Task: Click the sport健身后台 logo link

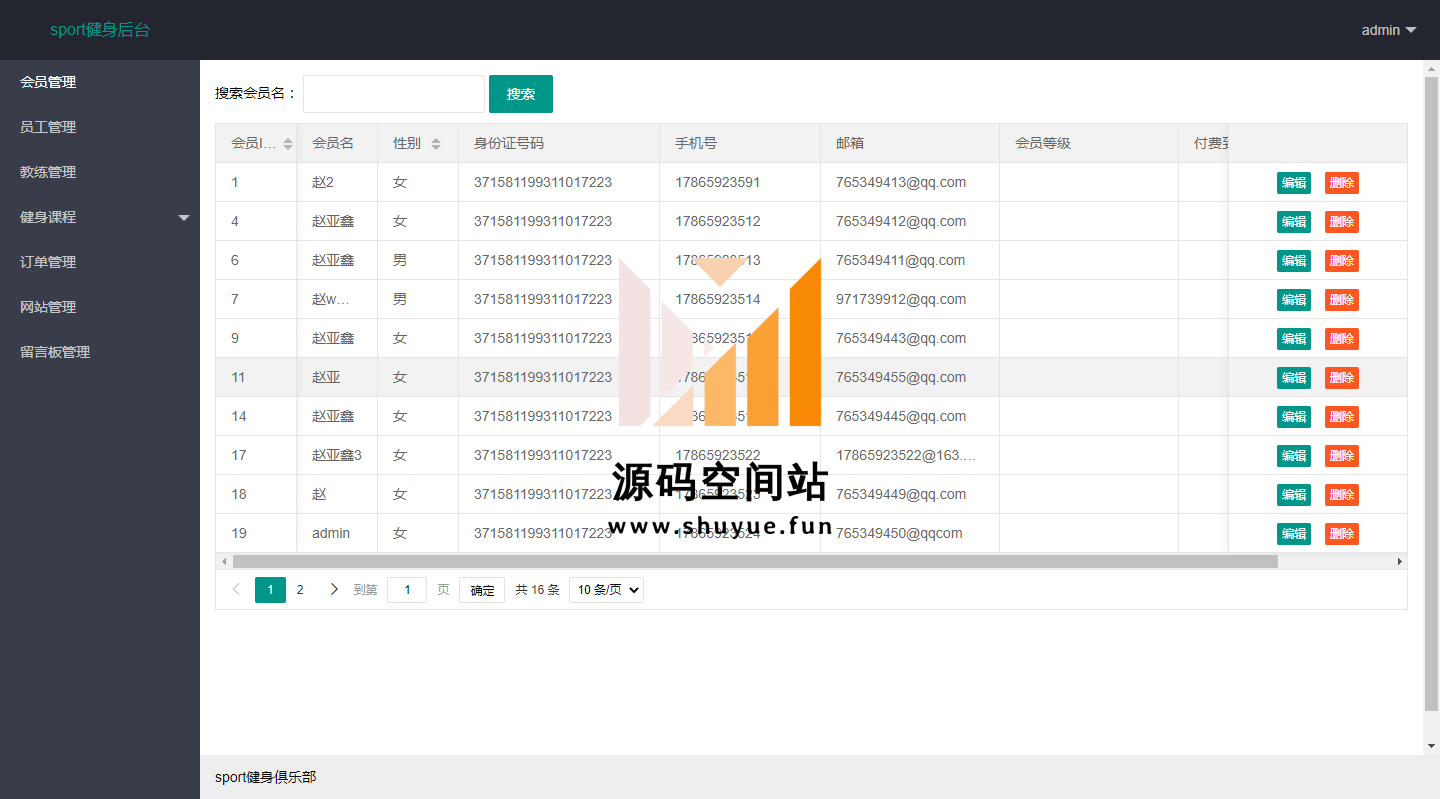Action: [x=100, y=30]
